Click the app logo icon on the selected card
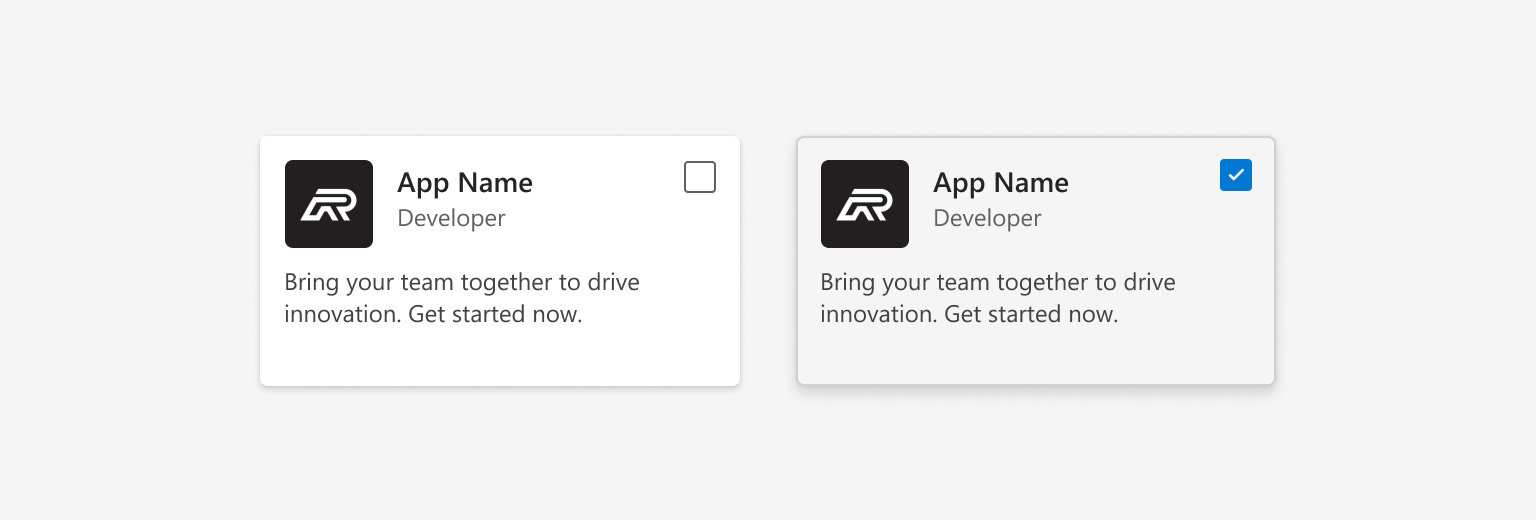The image size is (1536, 520). point(865,204)
